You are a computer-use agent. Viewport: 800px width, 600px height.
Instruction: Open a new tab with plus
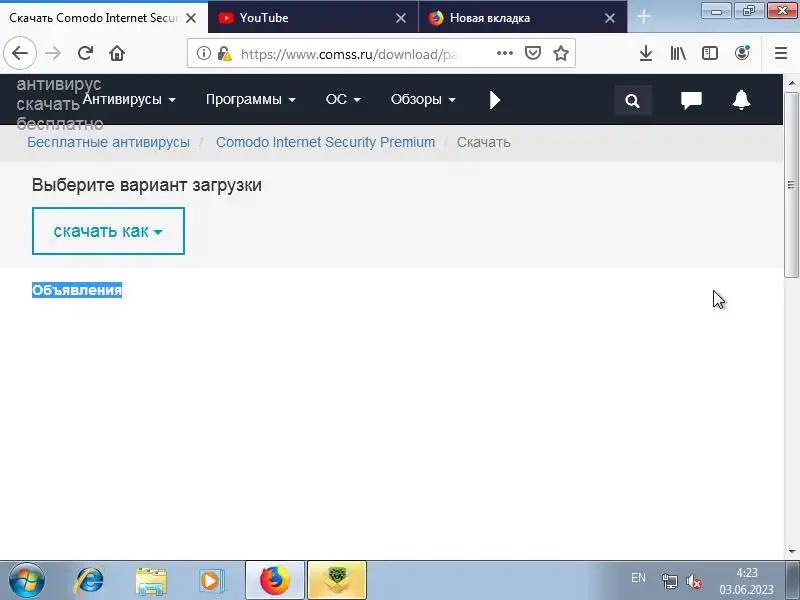[x=644, y=17]
